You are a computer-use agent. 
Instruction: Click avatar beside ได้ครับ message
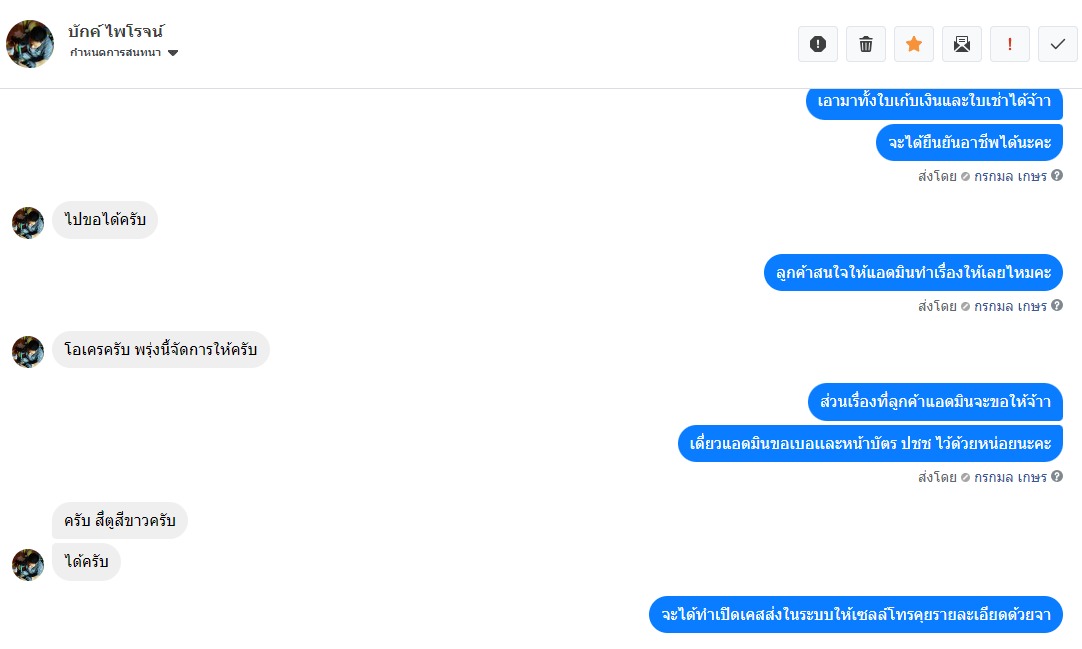pos(28,565)
